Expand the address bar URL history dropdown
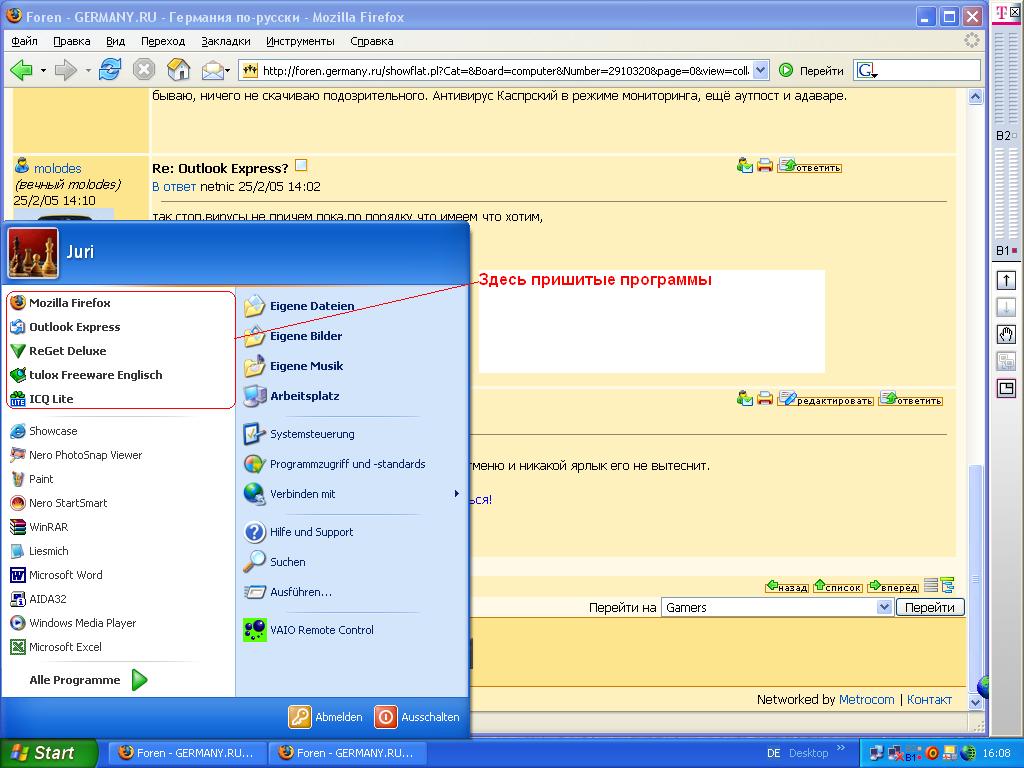 pos(761,70)
